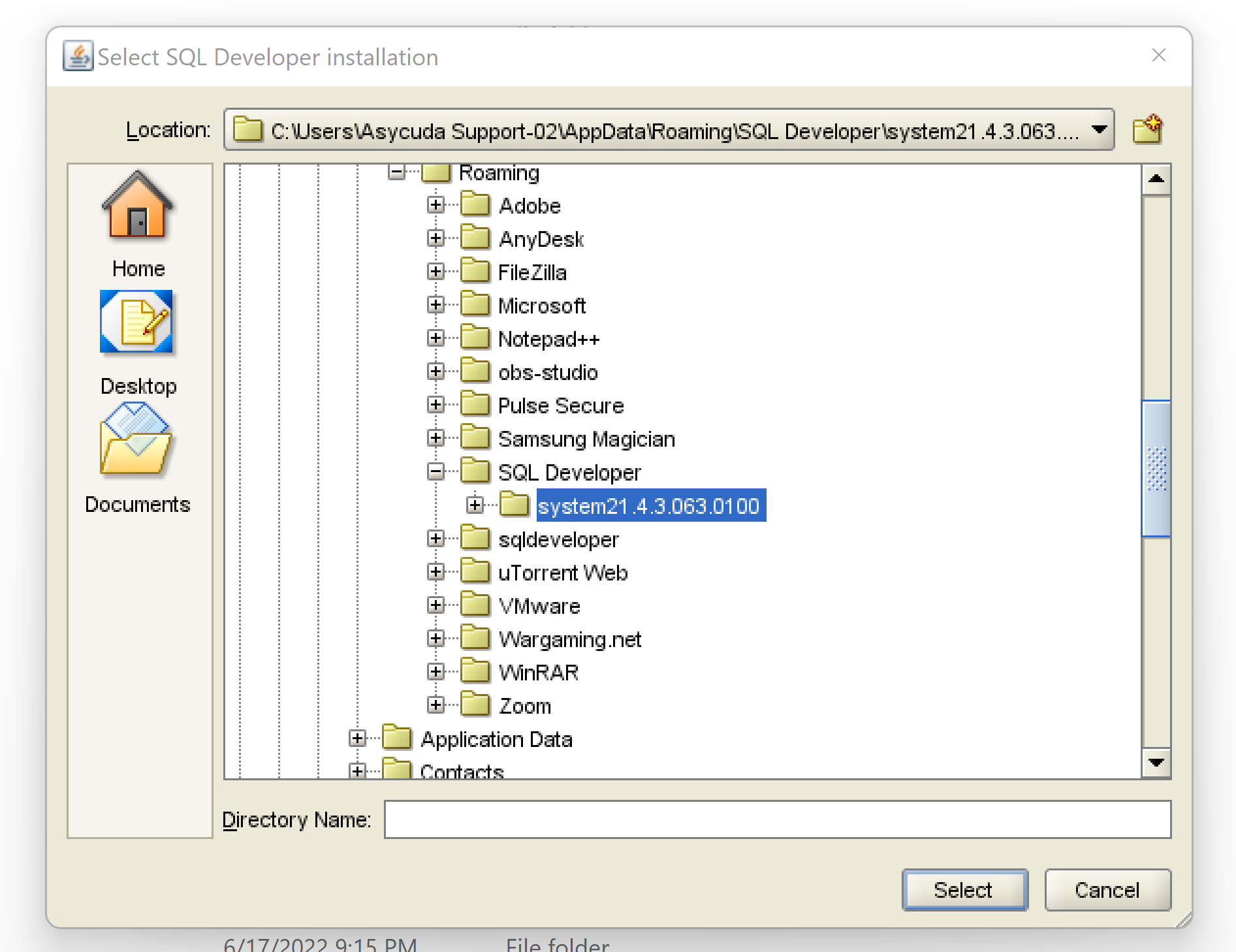Go to the Home shortcut
The image size is (1236, 952).
138,225
